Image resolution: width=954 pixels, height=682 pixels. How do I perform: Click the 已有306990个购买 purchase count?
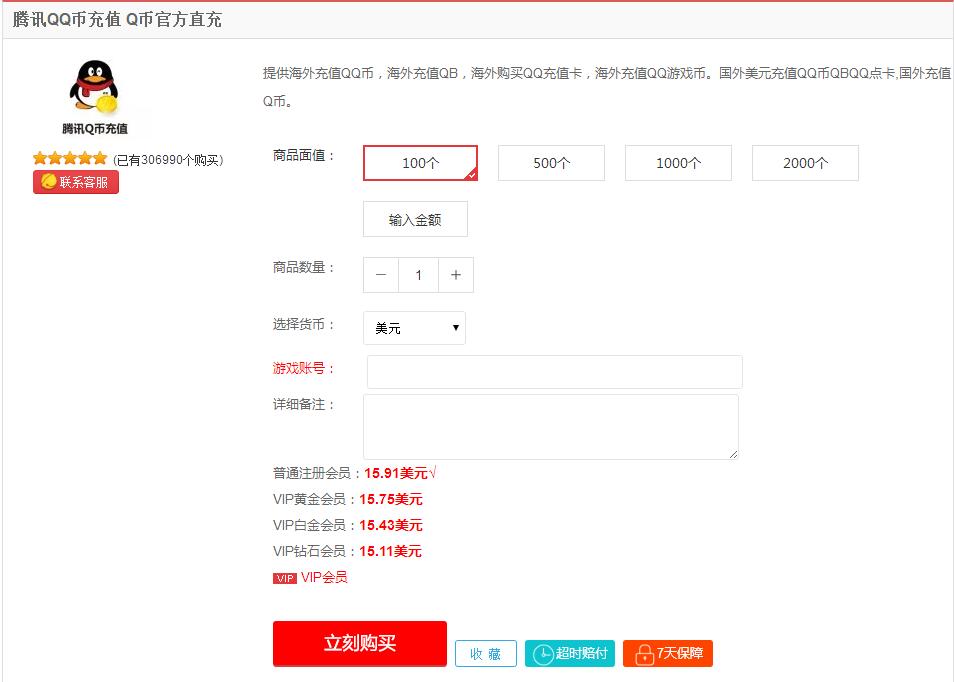point(169,160)
